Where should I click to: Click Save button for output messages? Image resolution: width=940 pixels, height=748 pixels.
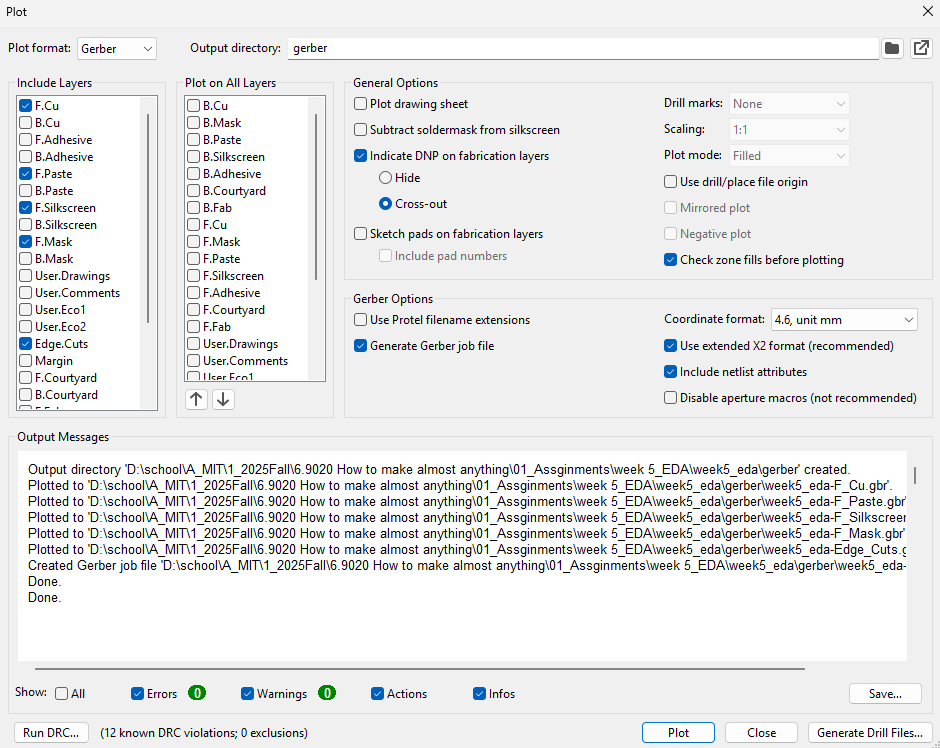[885, 694]
